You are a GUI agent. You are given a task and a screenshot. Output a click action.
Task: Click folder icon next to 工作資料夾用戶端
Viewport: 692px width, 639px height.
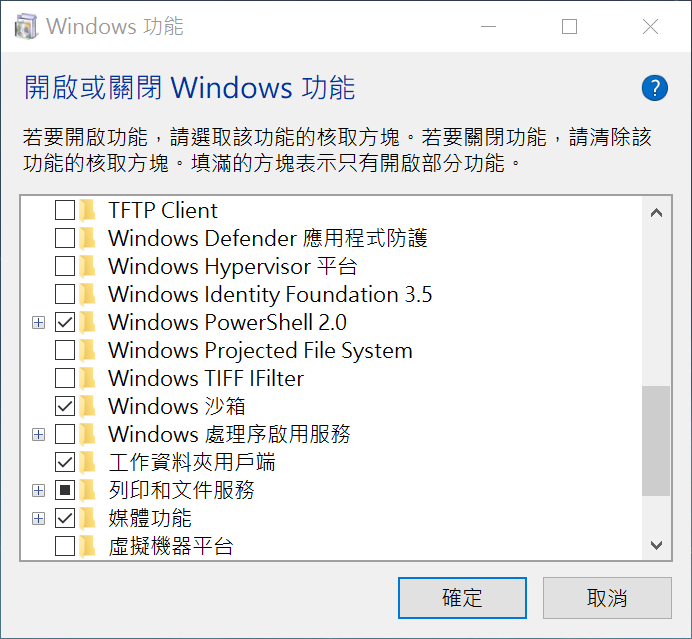click(89, 463)
